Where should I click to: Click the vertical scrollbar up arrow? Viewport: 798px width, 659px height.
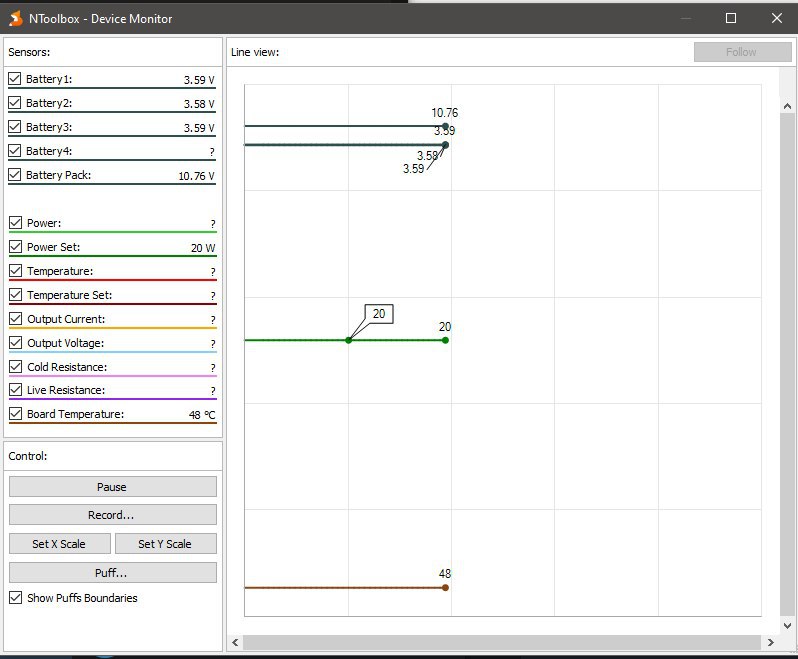[787, 106]
